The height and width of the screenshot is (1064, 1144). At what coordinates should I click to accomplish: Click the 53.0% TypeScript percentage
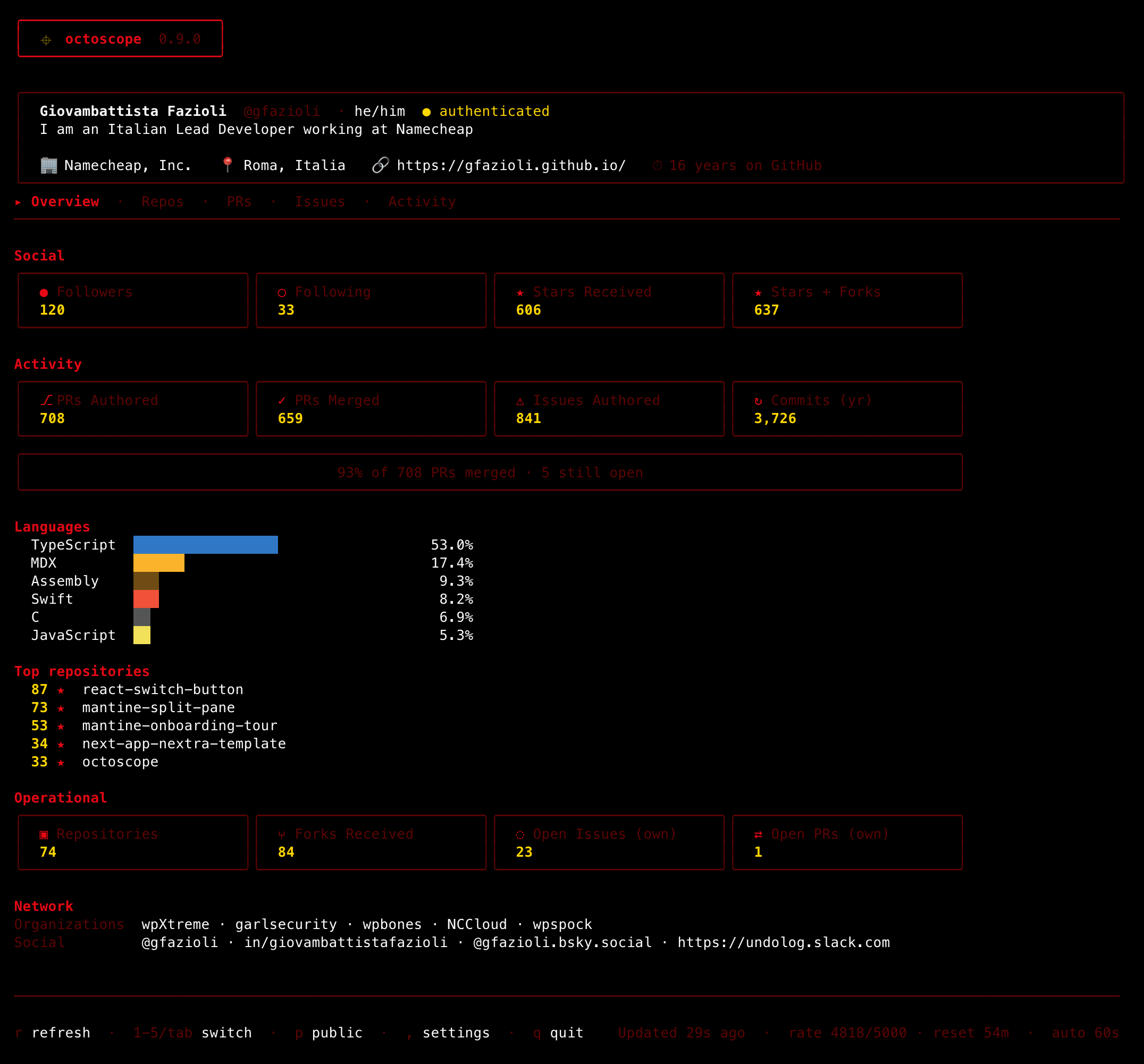452,544
